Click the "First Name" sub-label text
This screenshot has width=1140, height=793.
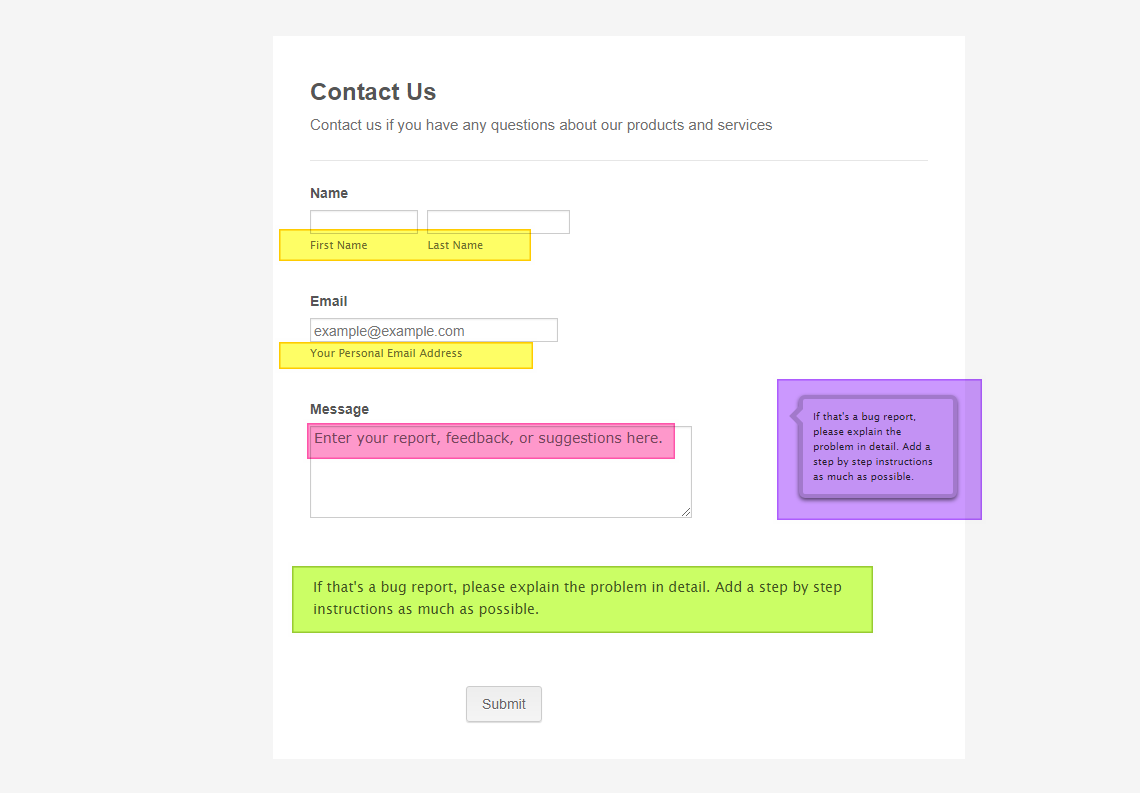coord(338,245)
